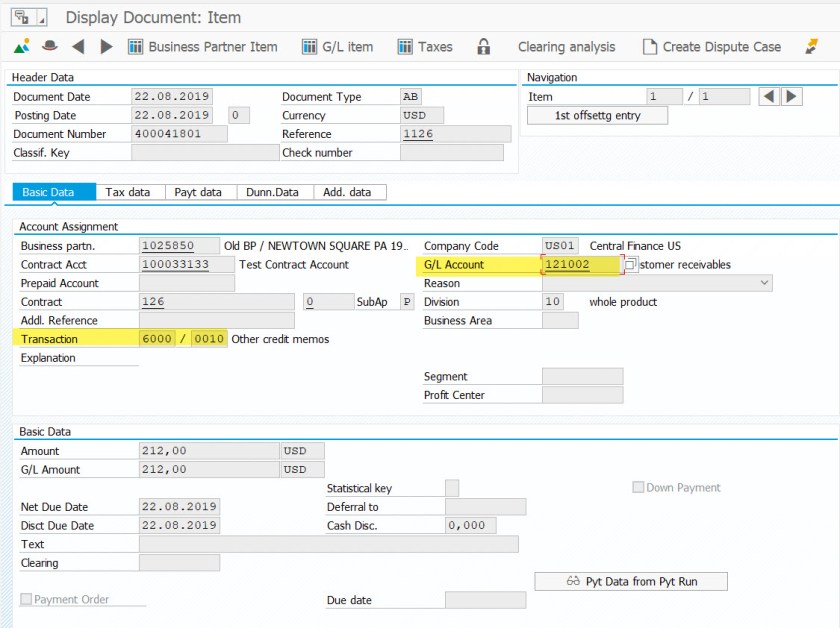Viewport: 840px width, 628px height.
Task: Click the 1st offsettg entry button
Action: click(x=597, y=116)
